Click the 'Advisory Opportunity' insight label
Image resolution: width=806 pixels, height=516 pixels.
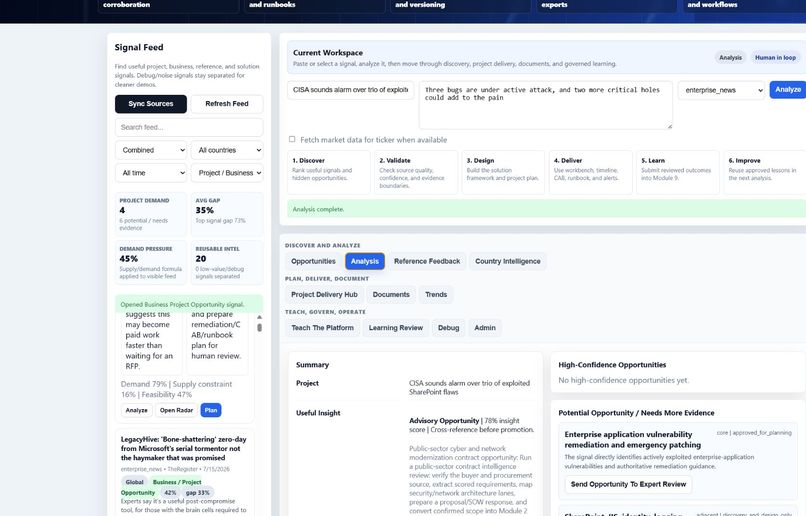coord(444,420)
